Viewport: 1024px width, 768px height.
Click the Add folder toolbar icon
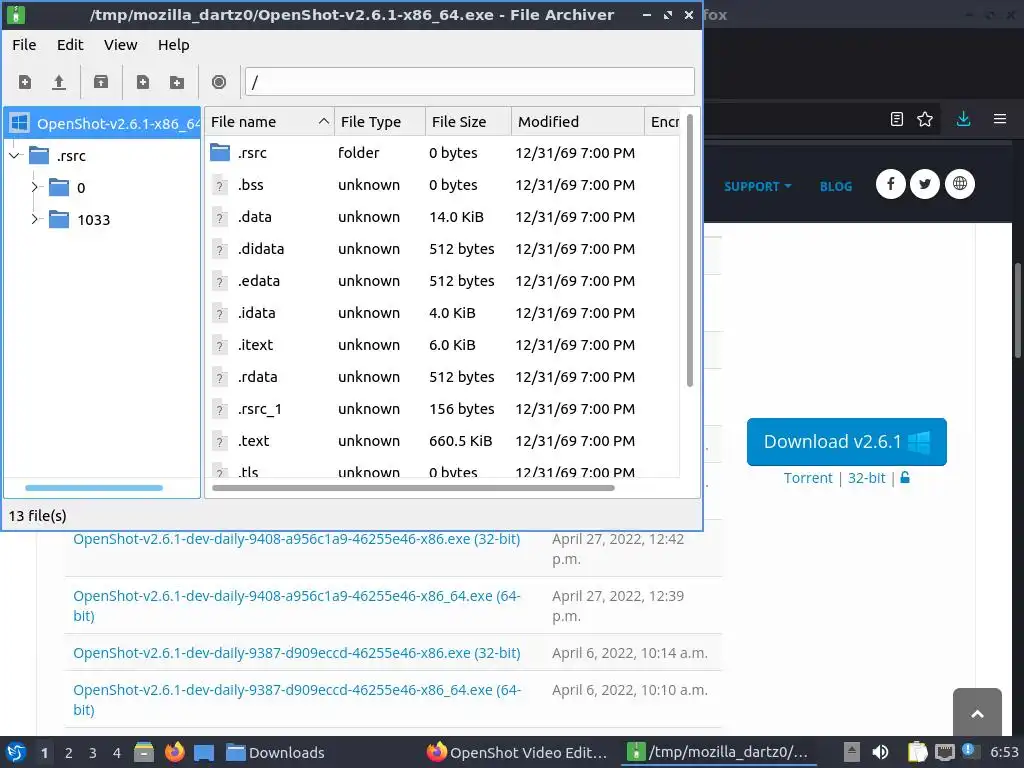[x=176, y=82]
